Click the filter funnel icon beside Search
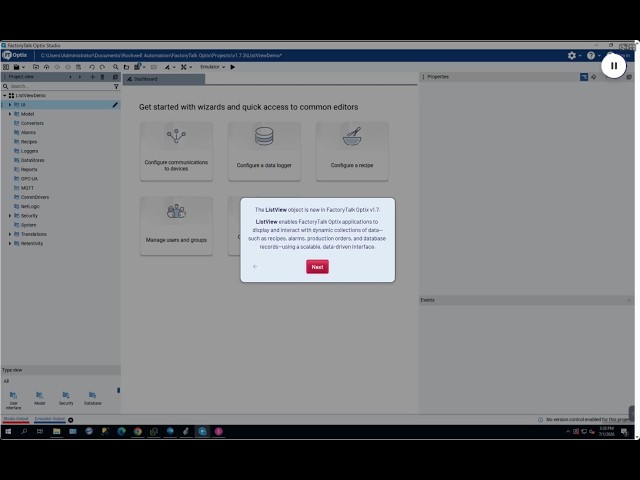The height and width of the screenshot is (480, 640). tap(116, 86)
